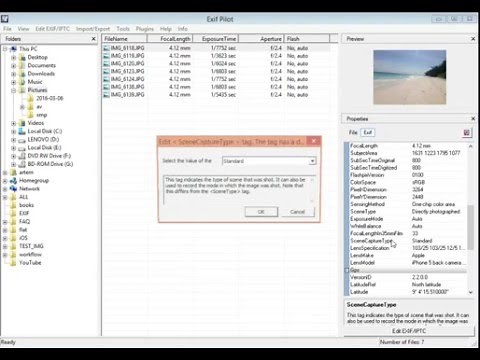The image size is (480, 360).
Task: Close the Preview panel
Action: (473, 39)
